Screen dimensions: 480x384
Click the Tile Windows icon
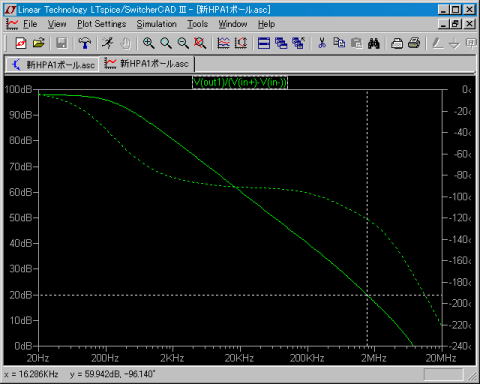[264, 43]
